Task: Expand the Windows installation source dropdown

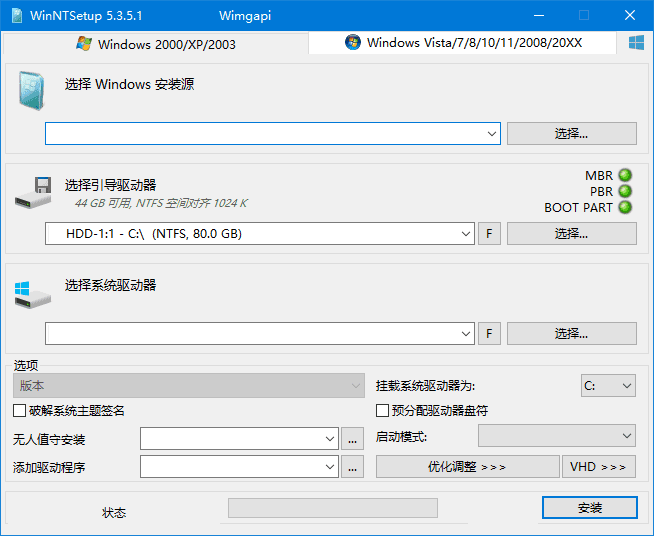Action: (492, 134)
